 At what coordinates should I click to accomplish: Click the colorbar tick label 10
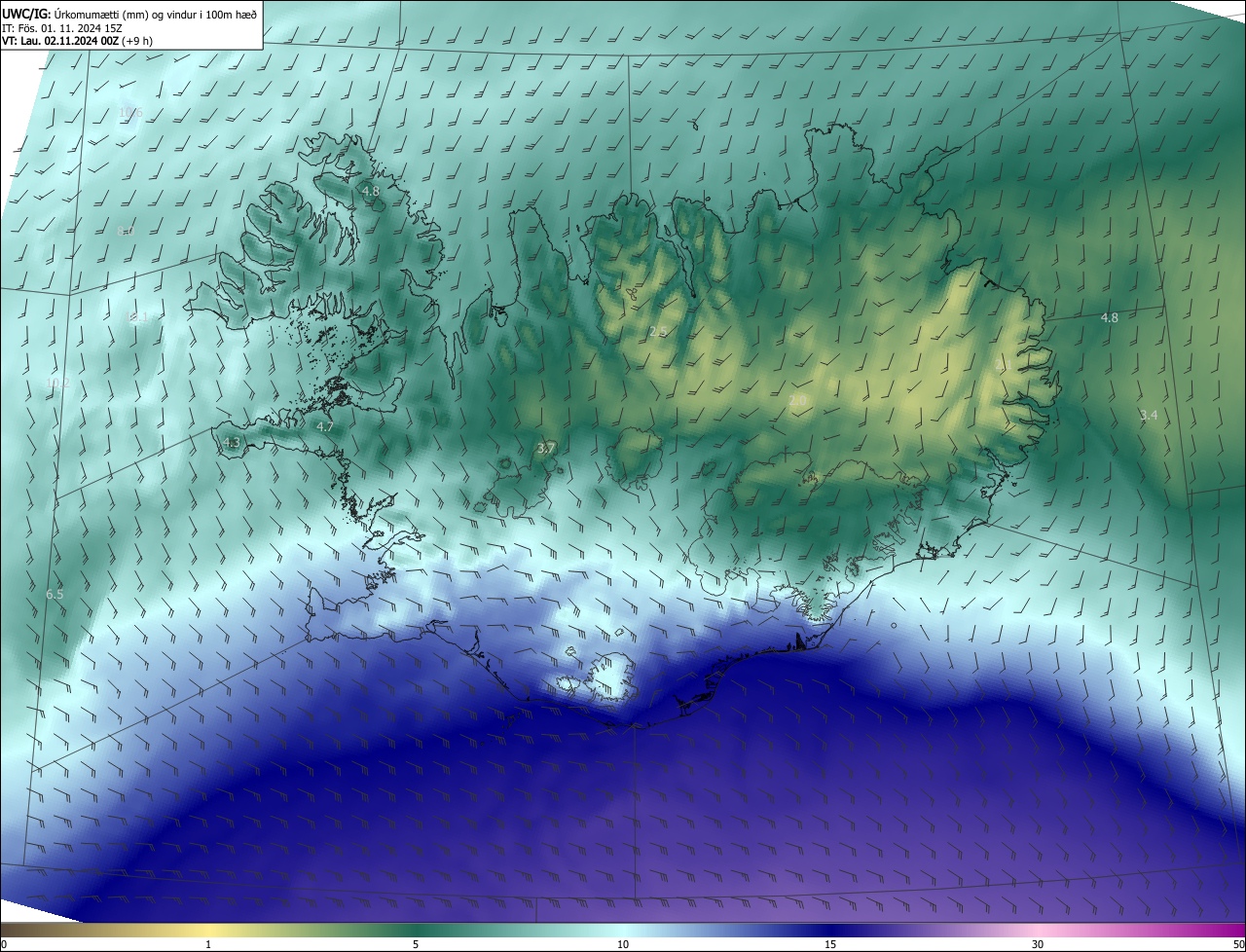click(x=623, y=944)
